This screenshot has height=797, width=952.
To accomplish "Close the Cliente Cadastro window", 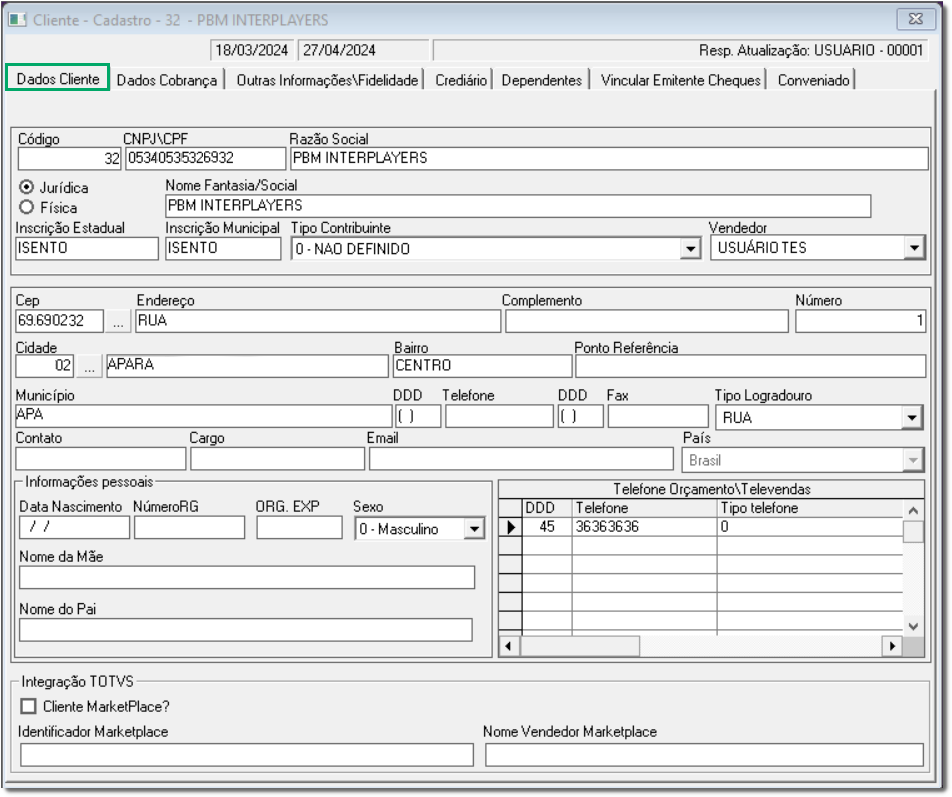I will tap(915, 19).
